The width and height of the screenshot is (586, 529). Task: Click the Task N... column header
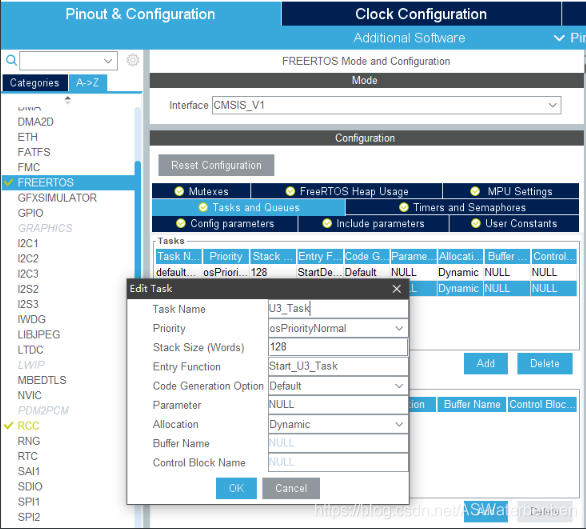179,256
